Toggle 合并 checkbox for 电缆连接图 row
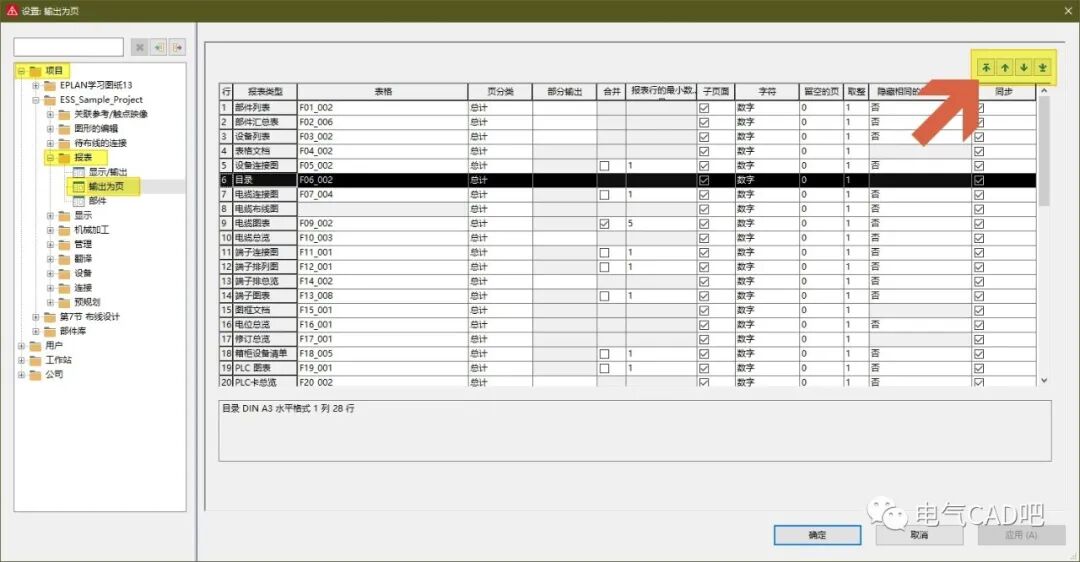The image size is (1080, 562). [604, 195]
